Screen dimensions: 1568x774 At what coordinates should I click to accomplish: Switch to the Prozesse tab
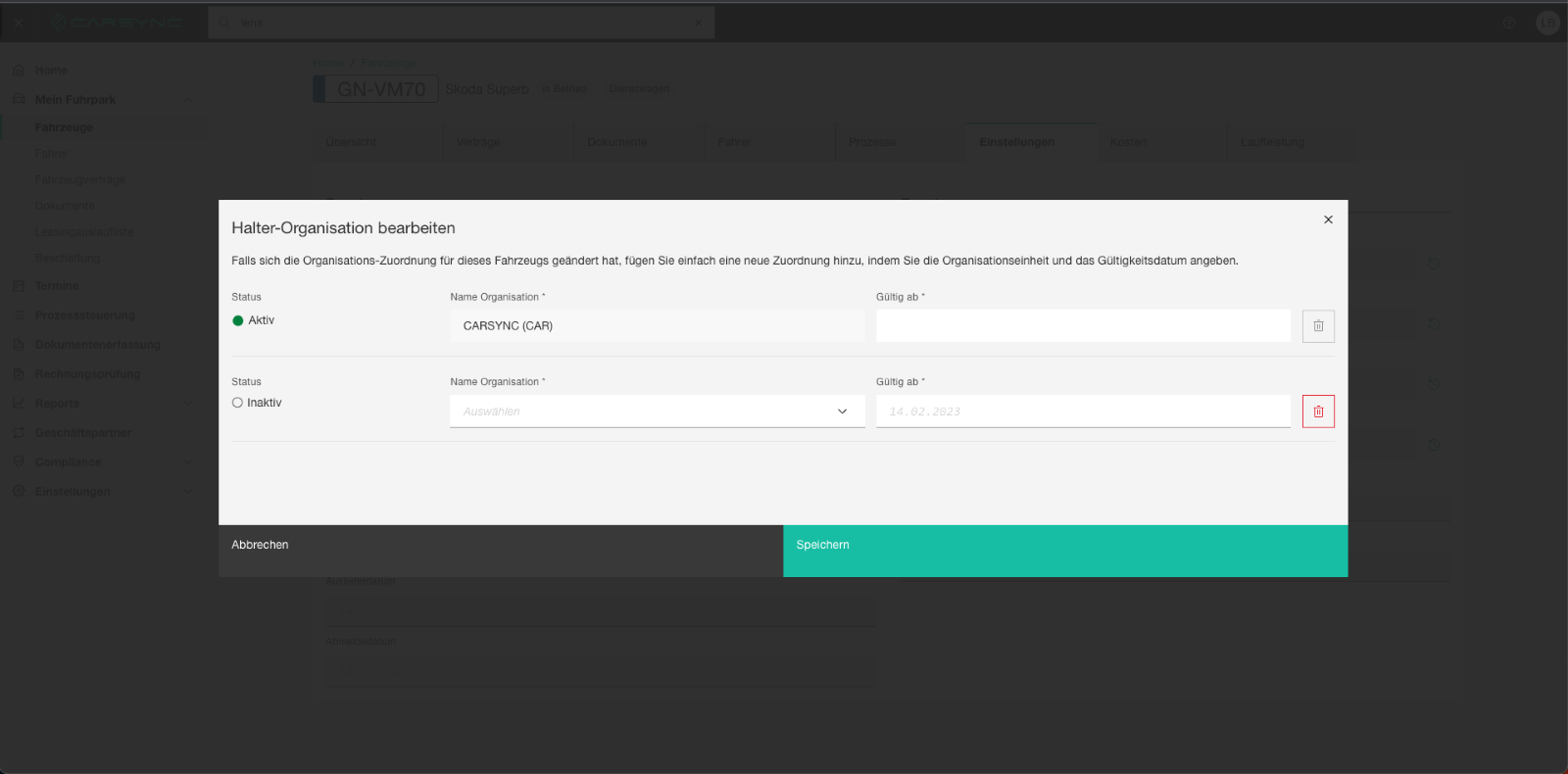pos(900,142)
